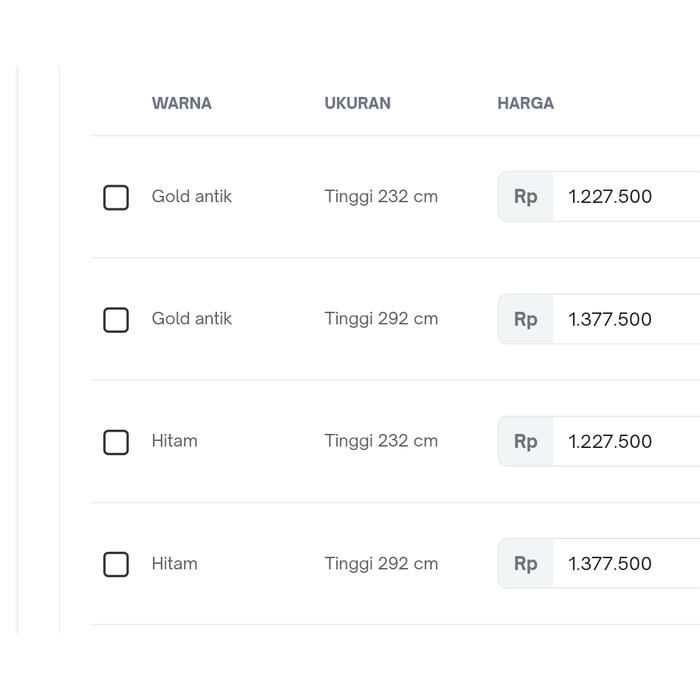The height and width of the screenshot is (700, 700).
Task: Click the Hitam label in the third row
Action: (x=175, y=441)
